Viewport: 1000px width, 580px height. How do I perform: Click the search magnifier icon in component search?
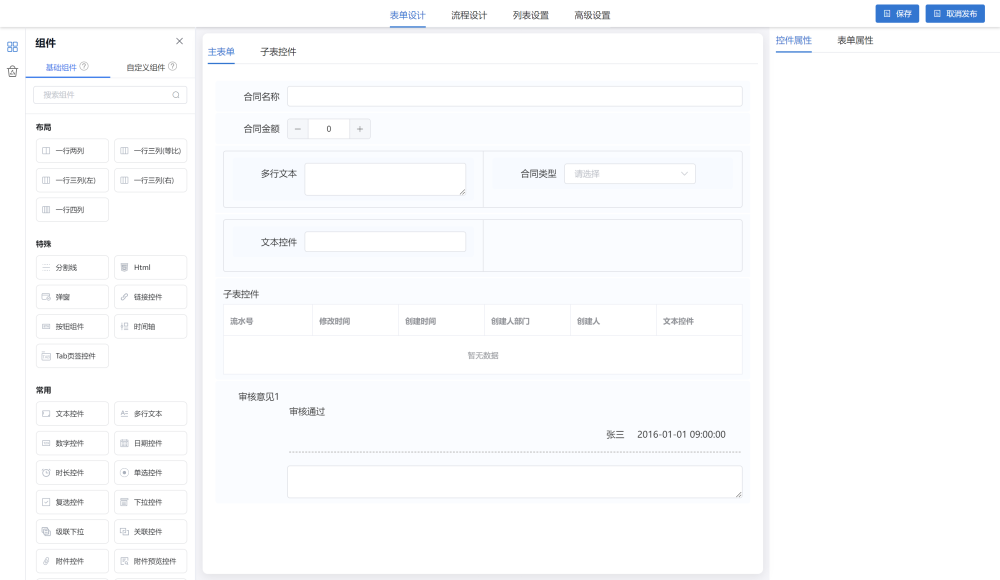pyautogui.click(x=176, y=95)
